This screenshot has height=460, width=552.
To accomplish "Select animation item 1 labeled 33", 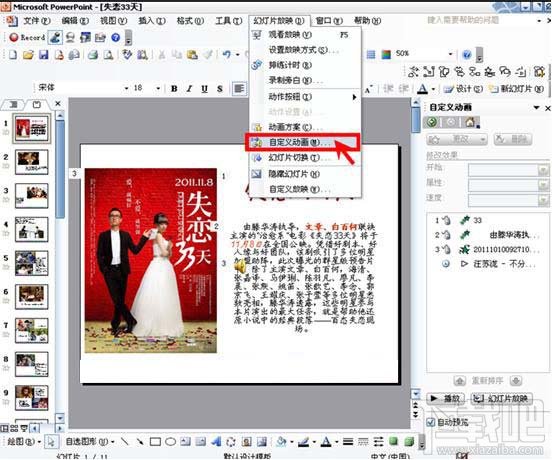I will (x=487, y=220).
